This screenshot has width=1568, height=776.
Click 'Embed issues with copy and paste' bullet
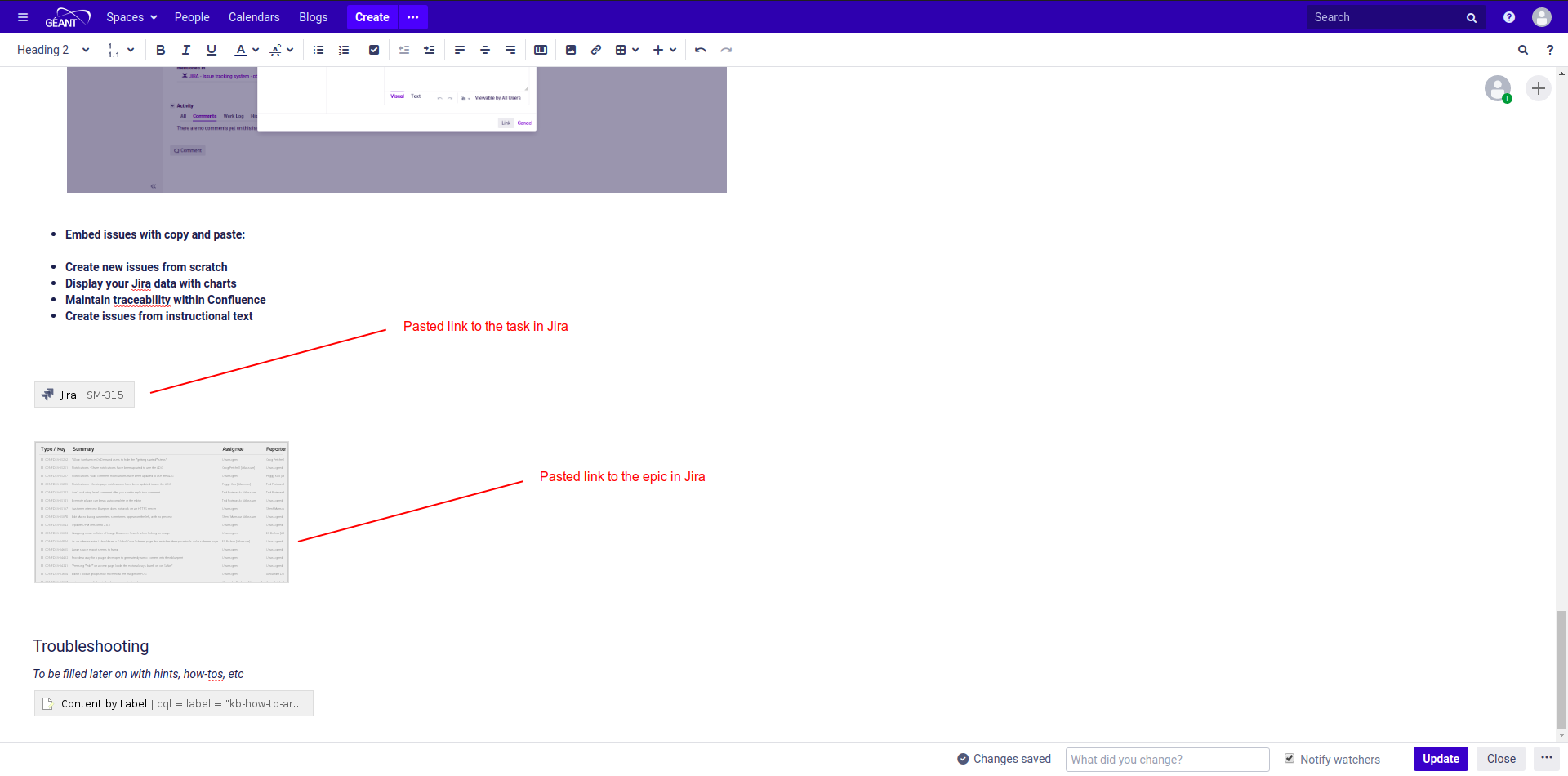[x=155, y=234]
